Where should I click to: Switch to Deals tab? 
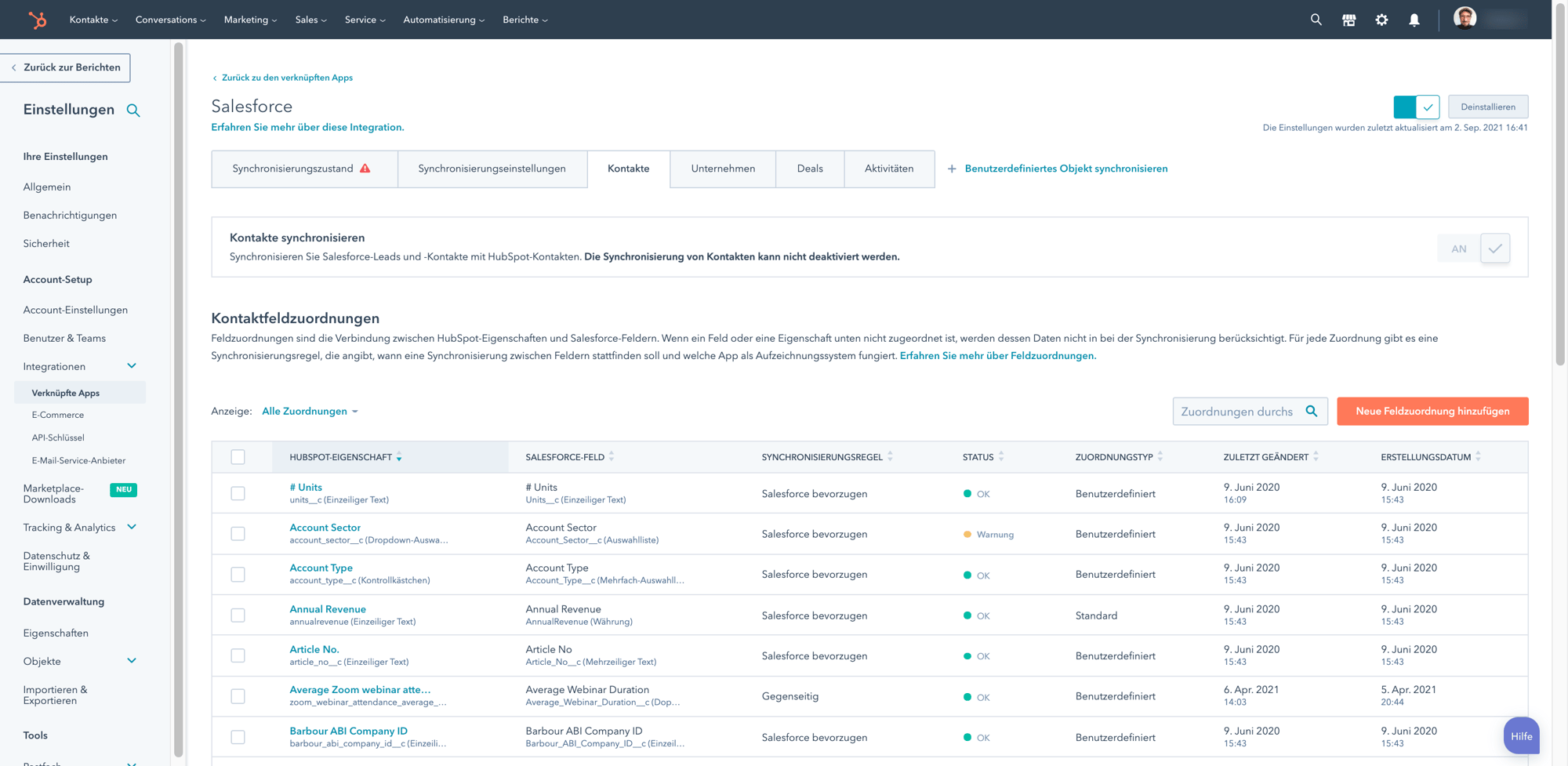pyautogui.click(x=810, y=169)
